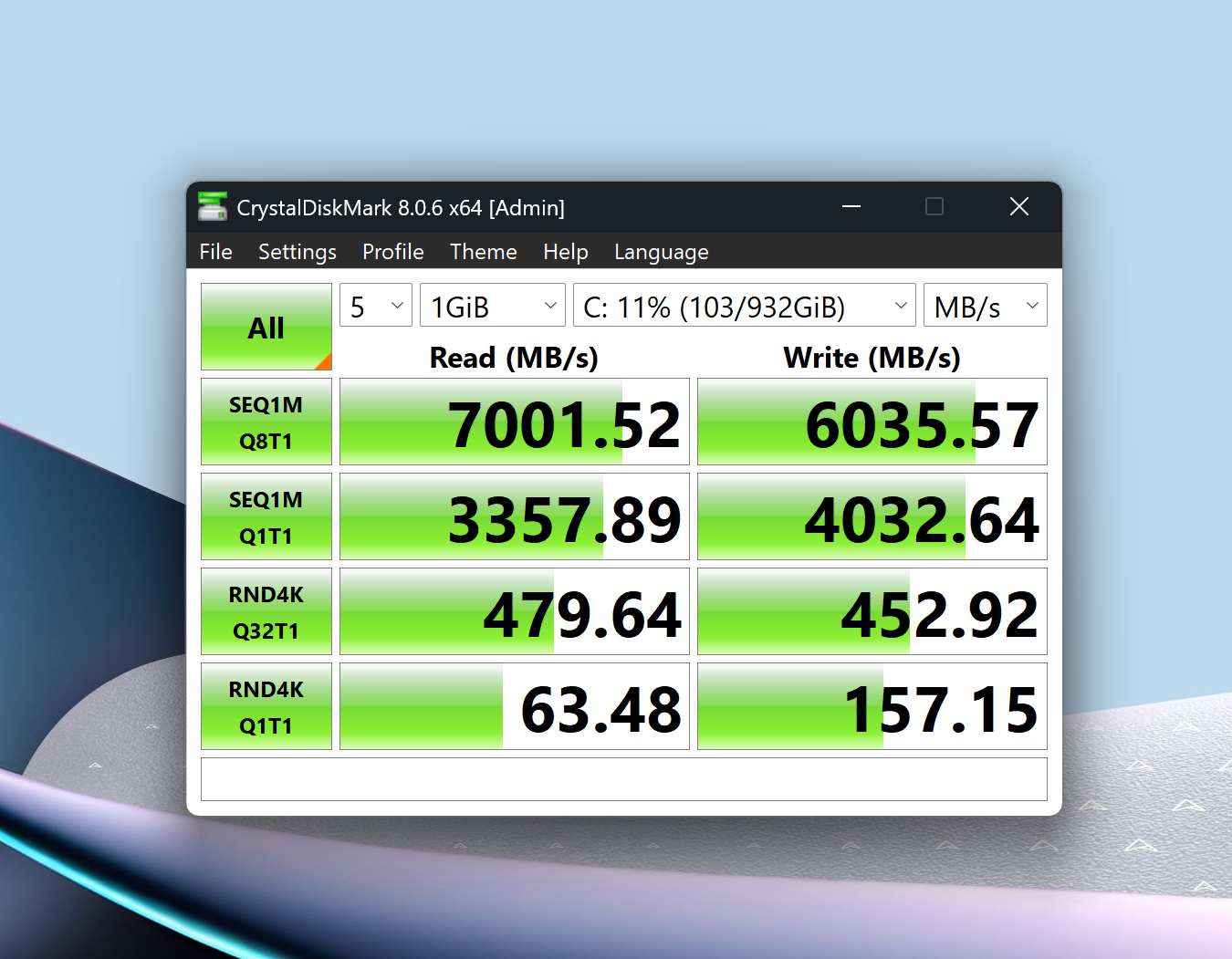The image size is (1232, 959).
Task: Click the 7001.52 sequential read result
Action: coord(515,422)
